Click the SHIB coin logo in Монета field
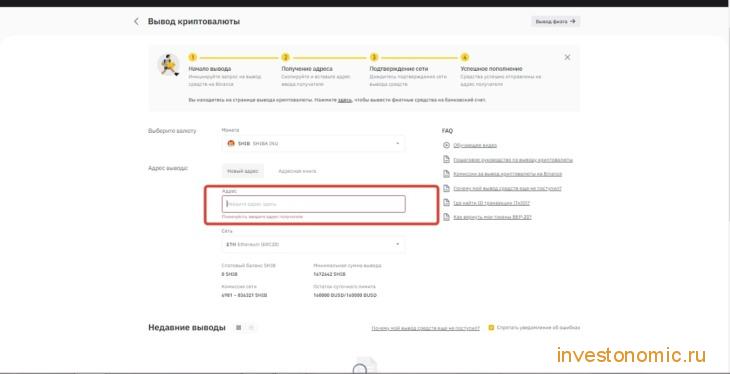Image resolution: width=730 pixels, height=374 pixels. (x=231, y=143)
